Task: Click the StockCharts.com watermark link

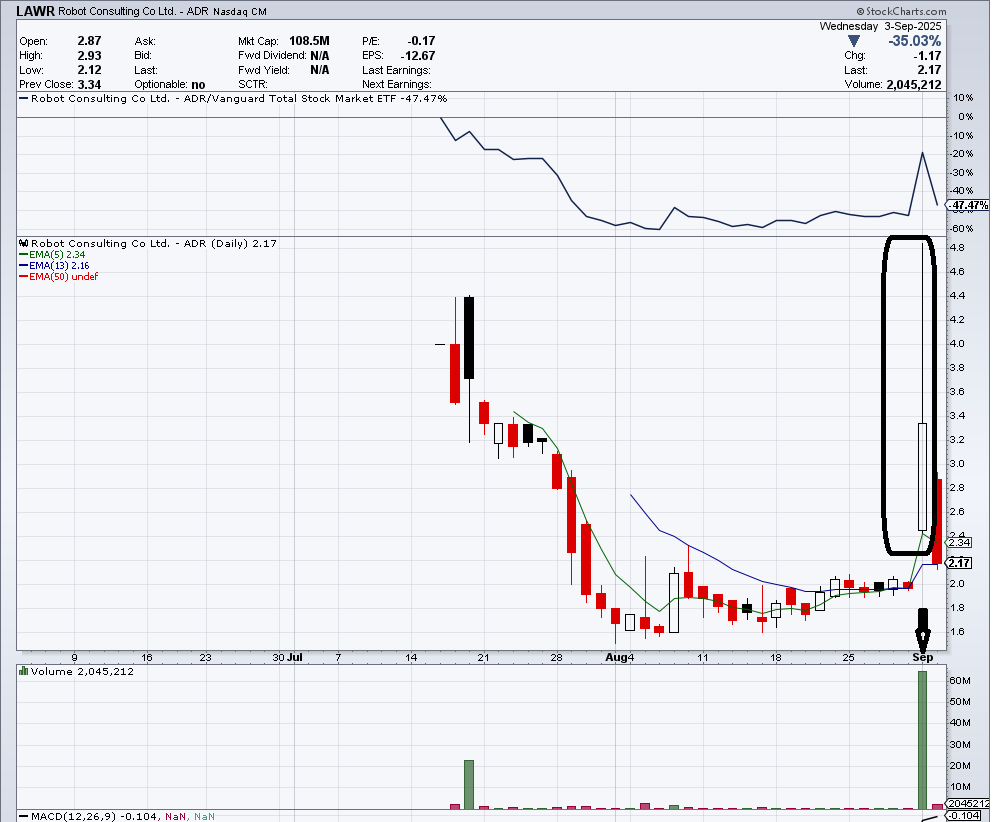Action: (901, 11)
